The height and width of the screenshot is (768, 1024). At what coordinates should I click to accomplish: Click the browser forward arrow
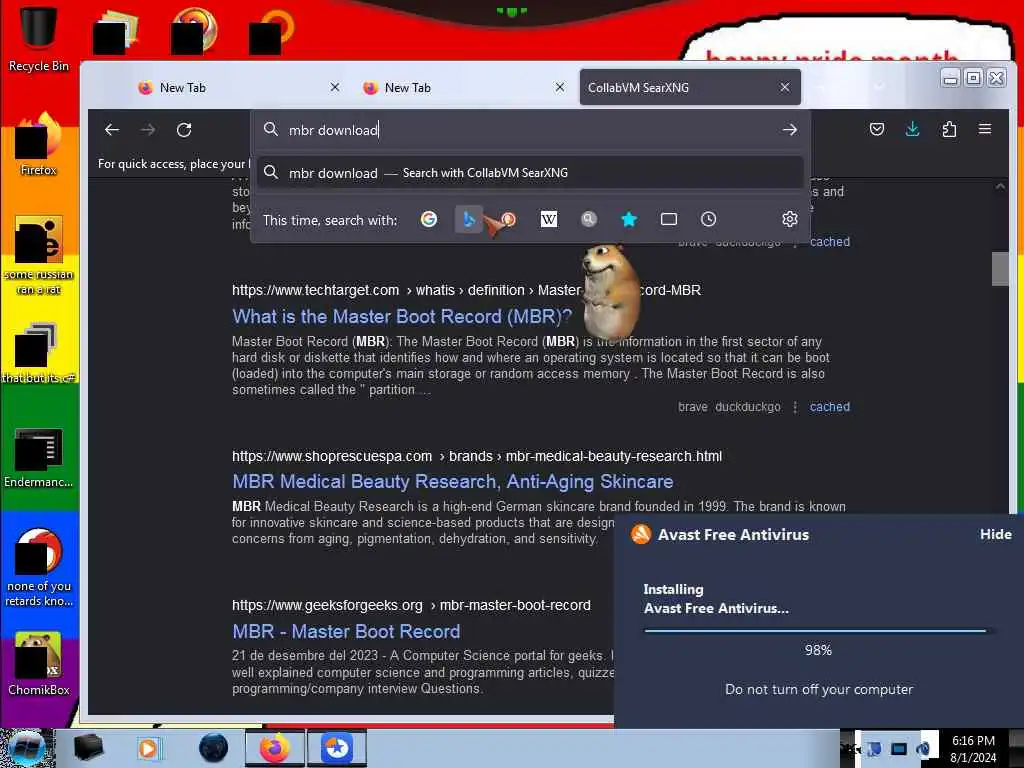click(x=148, y=129)
